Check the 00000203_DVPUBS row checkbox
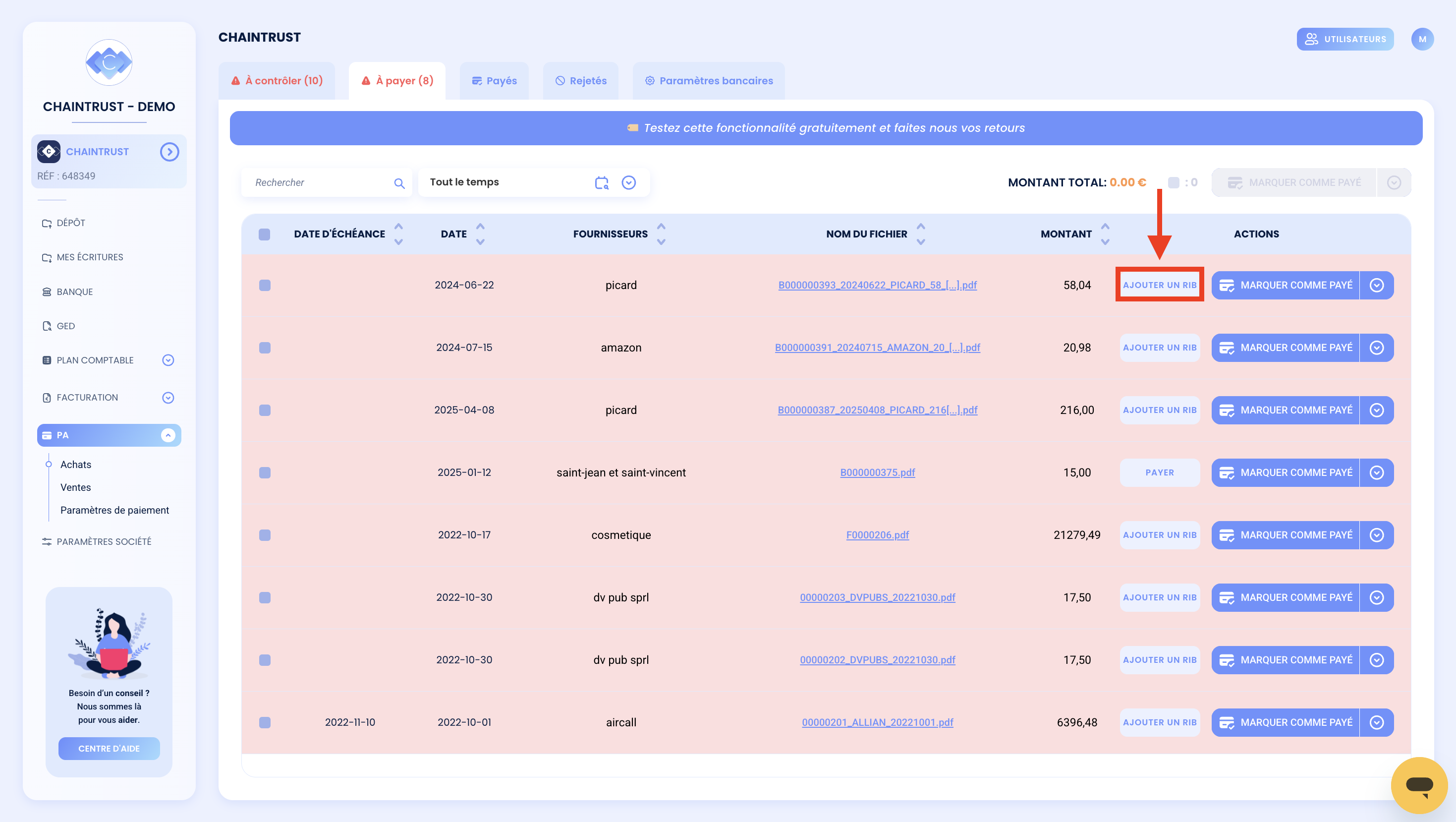Screen dimensions: 1456x822 265,597
